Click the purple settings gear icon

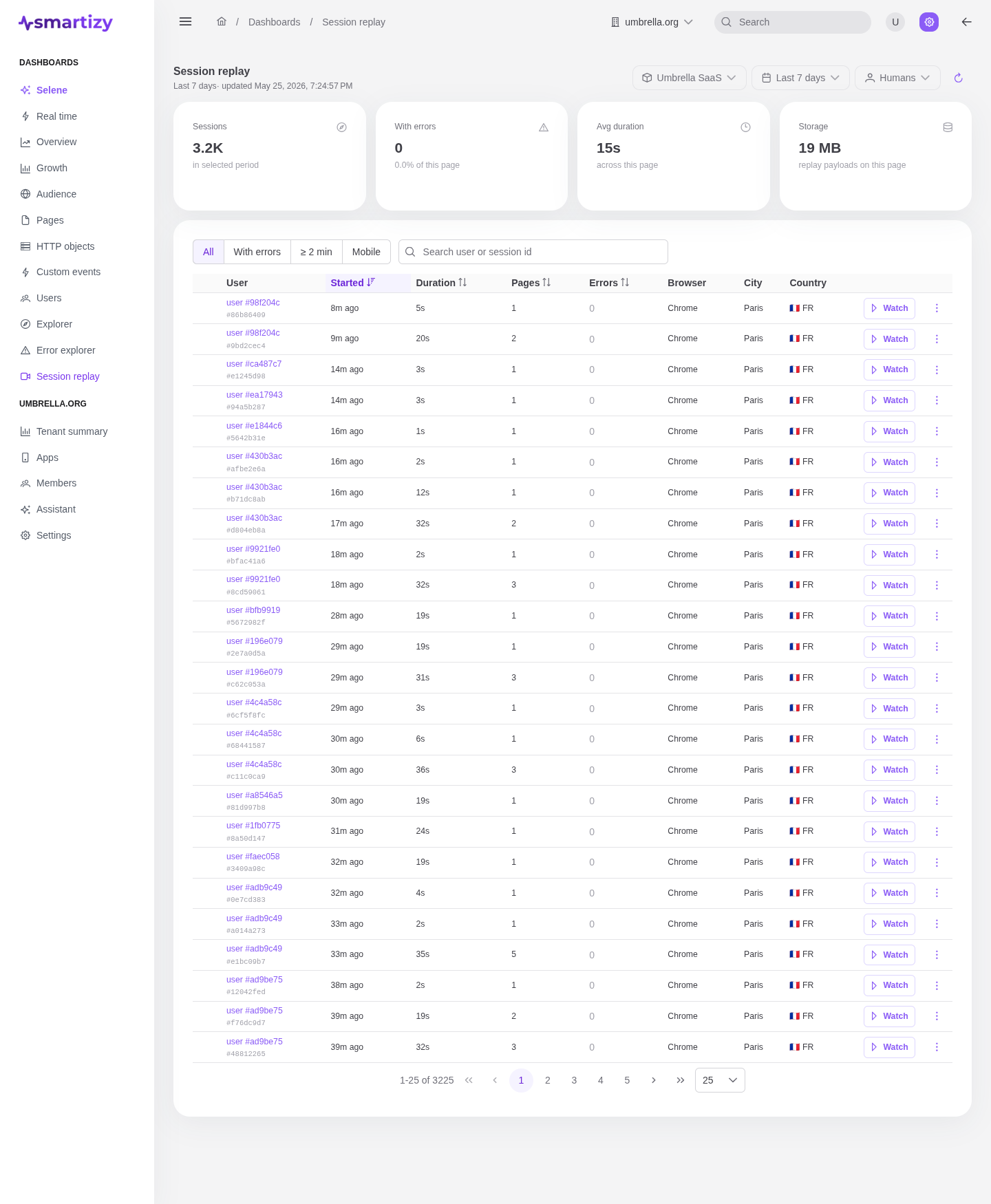pyautogui.click(x=929, y=22)
